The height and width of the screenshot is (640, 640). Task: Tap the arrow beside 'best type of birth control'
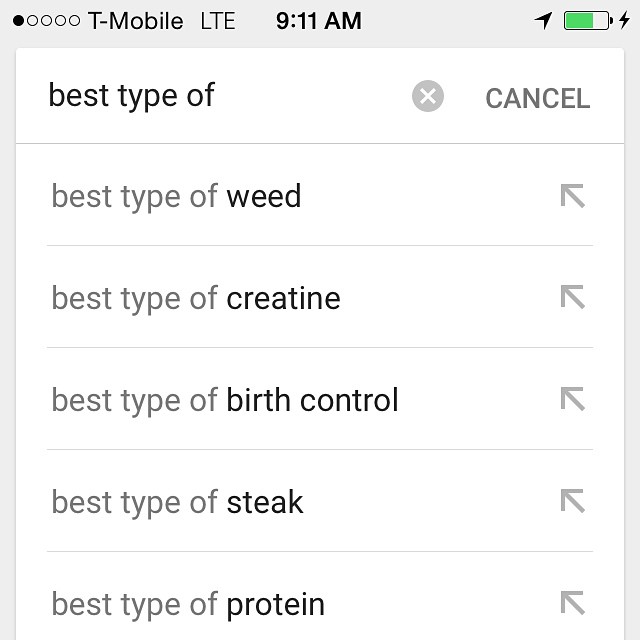click(x=572, y=400)
